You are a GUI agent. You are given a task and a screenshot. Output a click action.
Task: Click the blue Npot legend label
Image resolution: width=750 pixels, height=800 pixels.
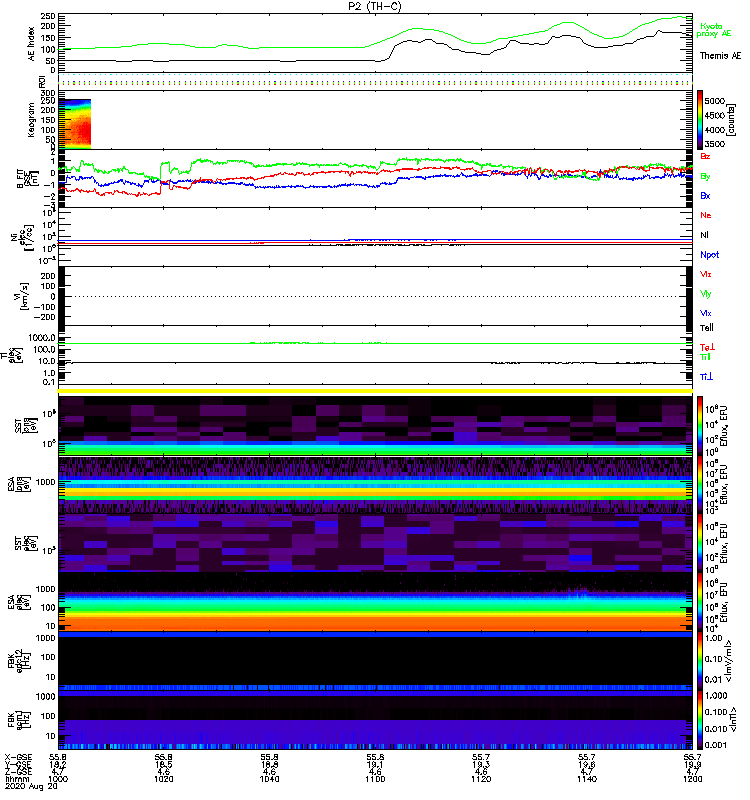(709, 255)
